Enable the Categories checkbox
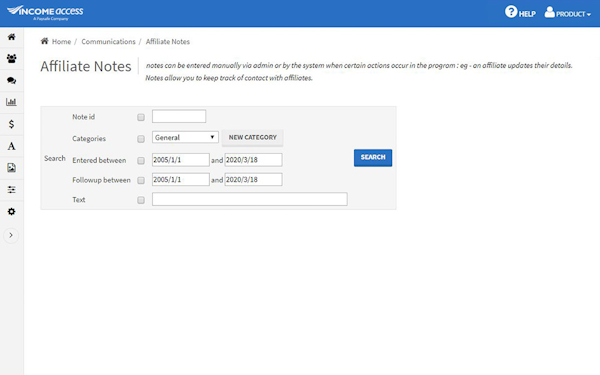 pyautogui.click(x=141, y=139)
